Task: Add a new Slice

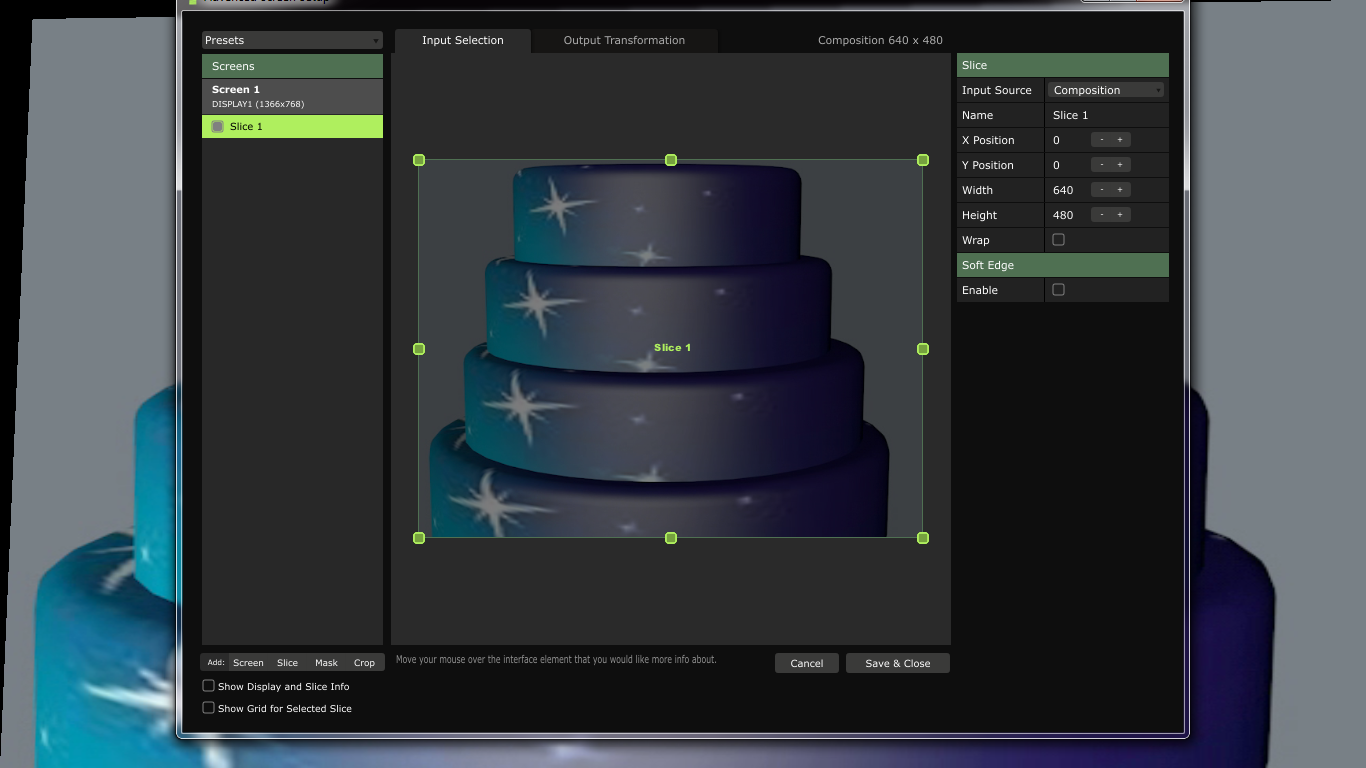Action: [287, 663]
